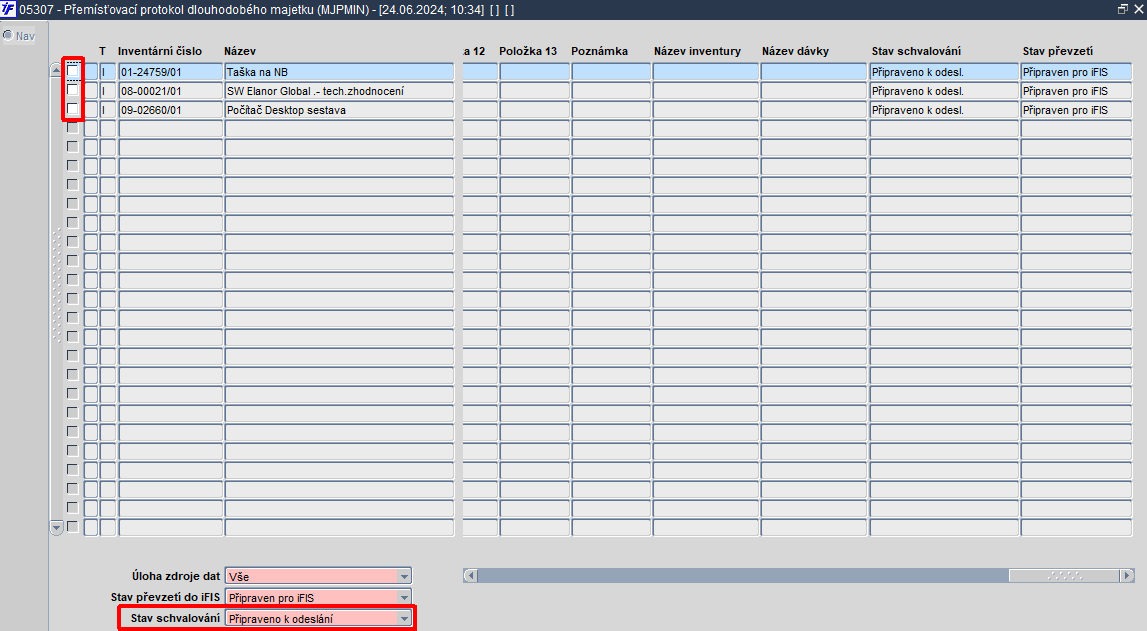Click the Inventární číslo column header
The height and width of the screenshot is (631, 1147).
pyautogui.click(x=159, y=51)
